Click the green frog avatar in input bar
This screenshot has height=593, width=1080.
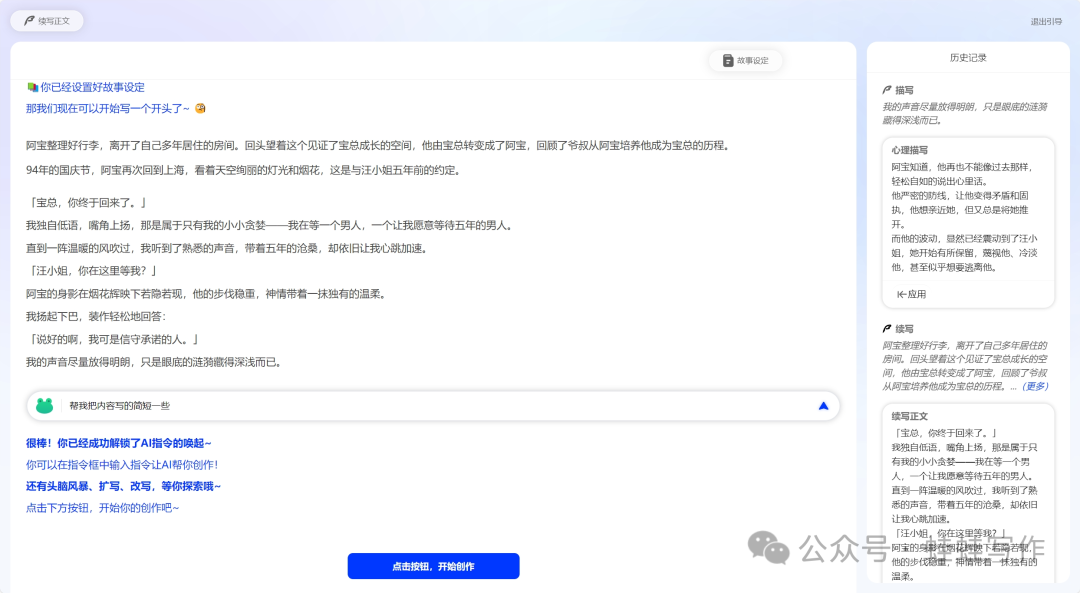click(43, 406)
